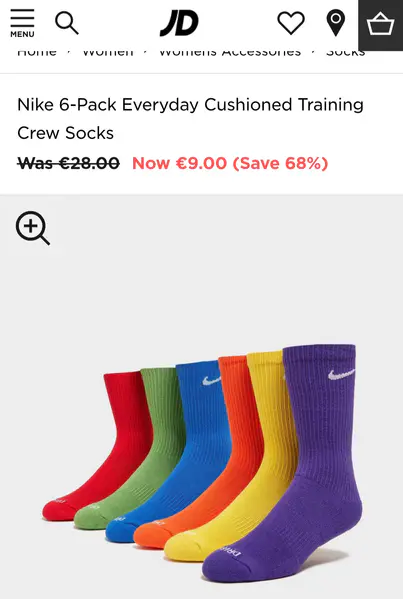
Task: Tap the search magnifier icon
Action: pyautogui.click(x=67, y=23)
